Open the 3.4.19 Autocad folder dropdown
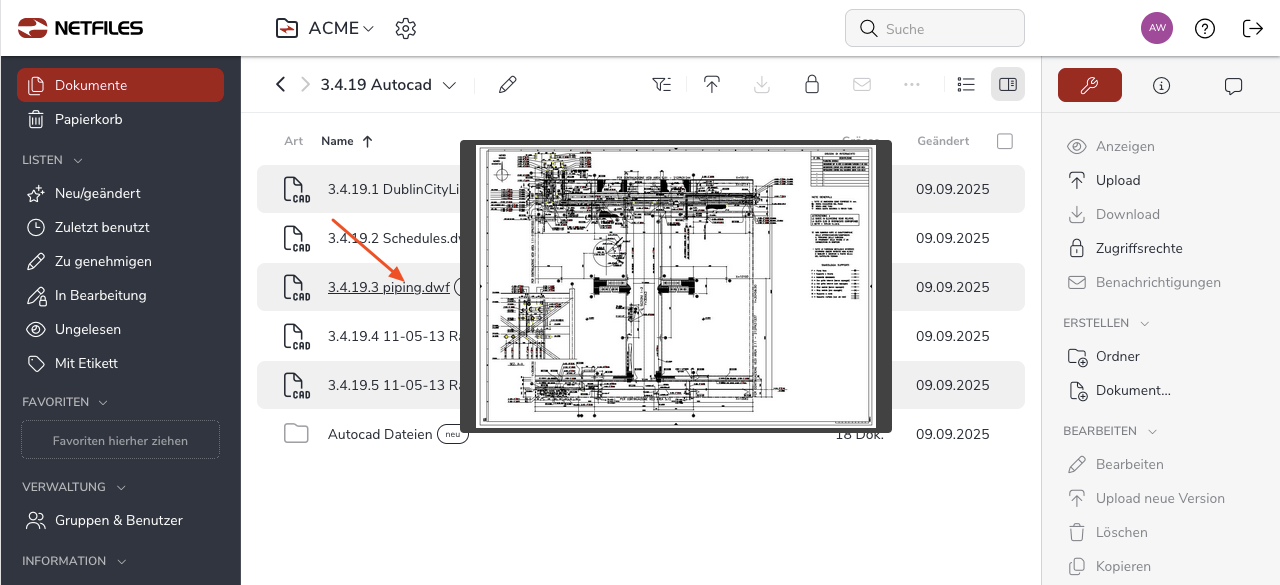The image size is (1280, 585). tap(449, 85)
